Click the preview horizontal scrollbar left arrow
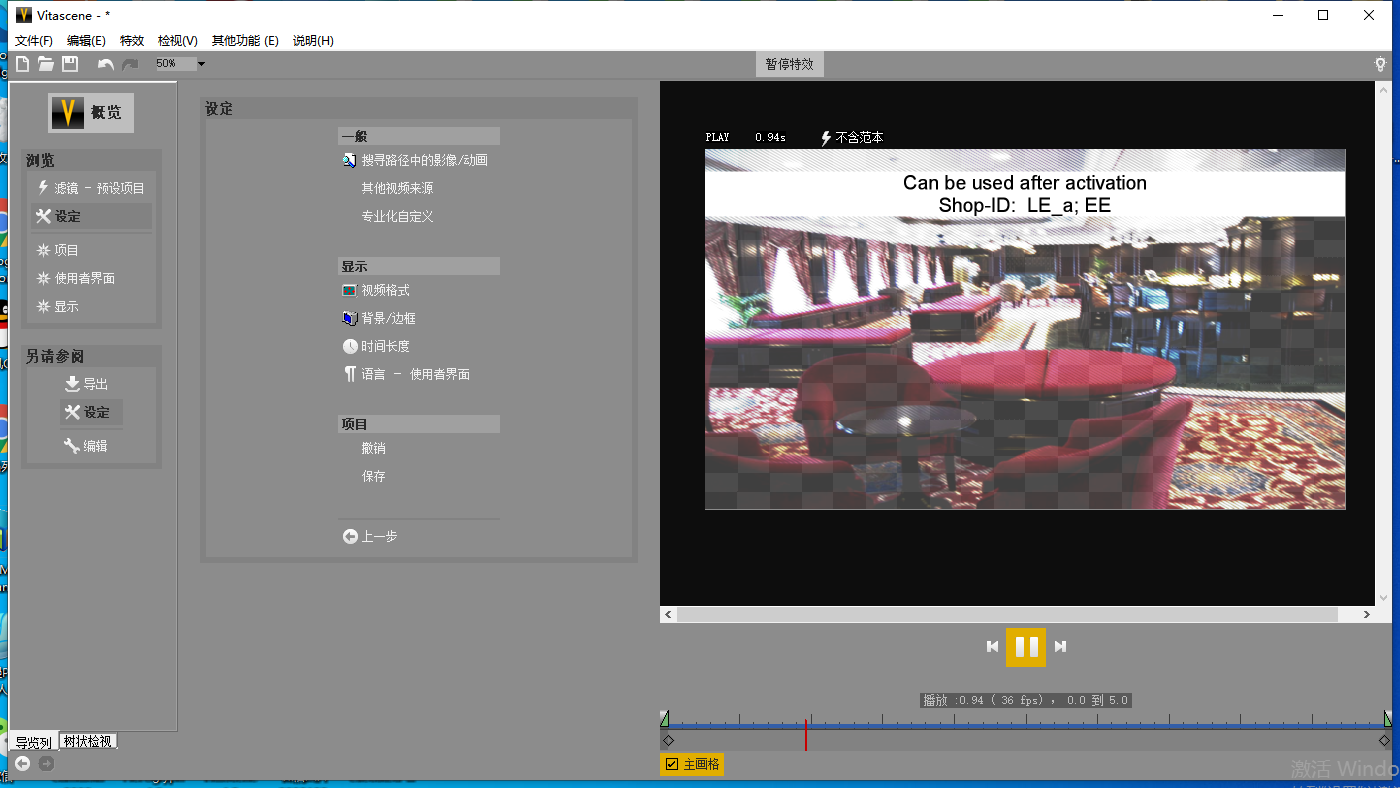The image size is (1400, 788). (x=669, y=614)
